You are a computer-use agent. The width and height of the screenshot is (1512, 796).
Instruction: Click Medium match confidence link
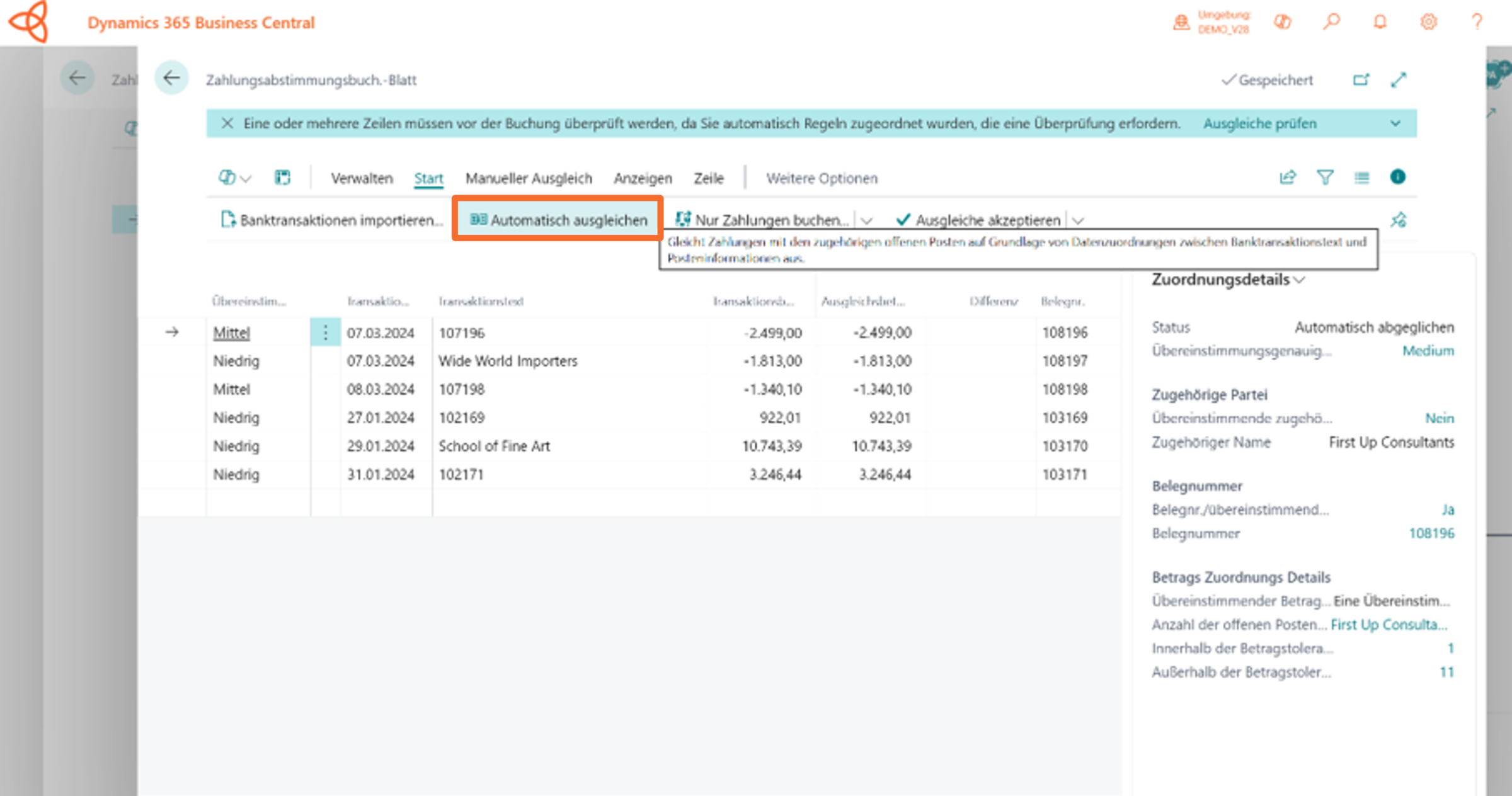1428,351
